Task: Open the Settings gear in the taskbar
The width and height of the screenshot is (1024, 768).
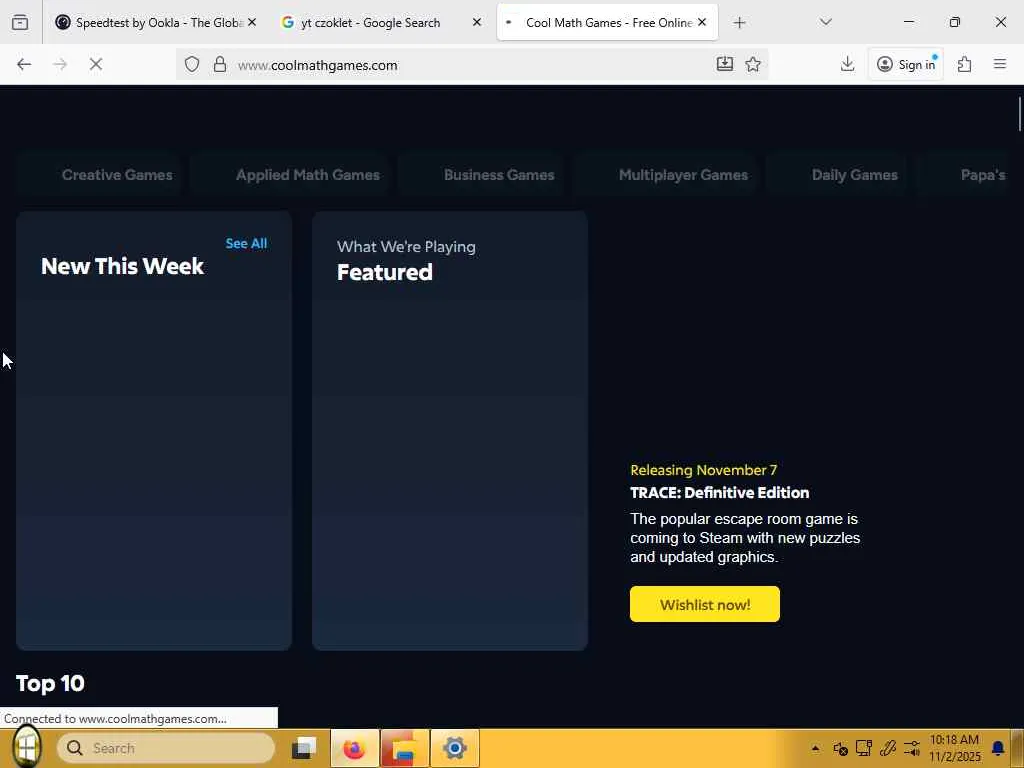Action: tap(455, 748)
